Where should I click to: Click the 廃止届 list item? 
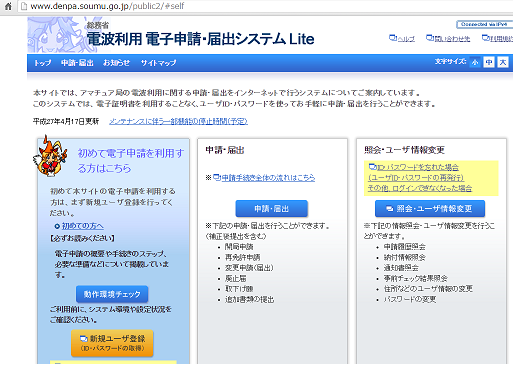tap(235, 279)
